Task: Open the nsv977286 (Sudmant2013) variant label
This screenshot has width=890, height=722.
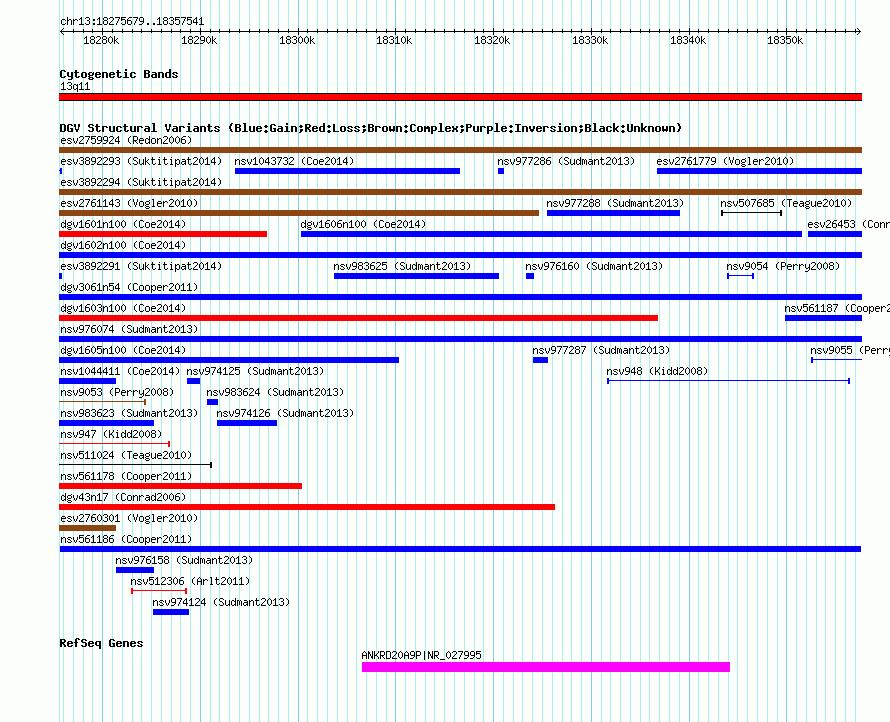Action: 566,161
